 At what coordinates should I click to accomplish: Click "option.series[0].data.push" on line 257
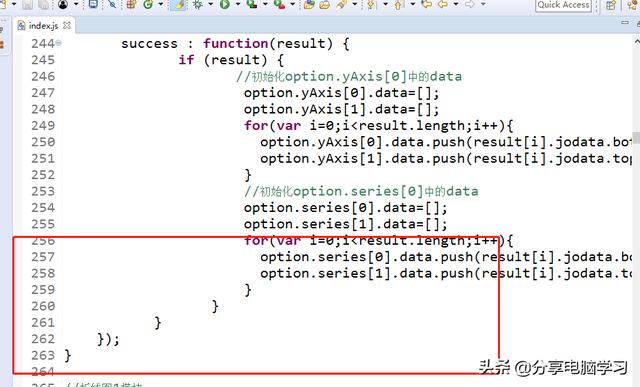pyautogui.click(x=367, y=257)
